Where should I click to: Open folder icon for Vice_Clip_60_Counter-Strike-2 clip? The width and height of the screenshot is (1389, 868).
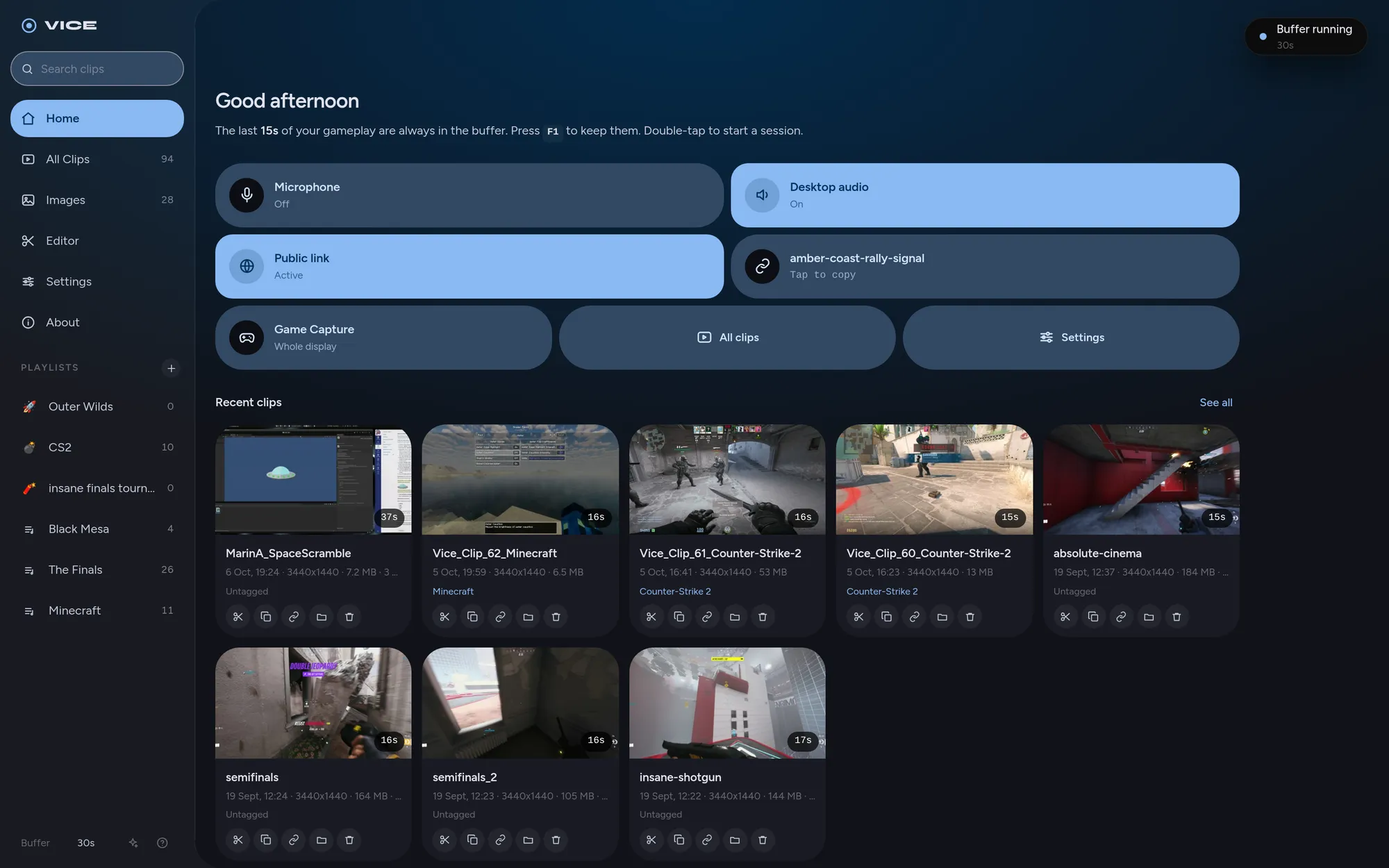(942, 617)
